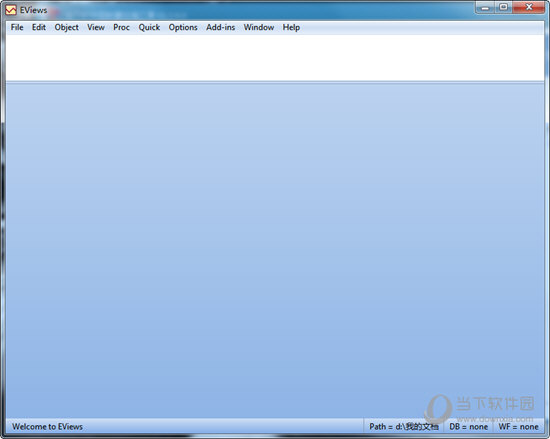Click inside the white command input area

275,58
